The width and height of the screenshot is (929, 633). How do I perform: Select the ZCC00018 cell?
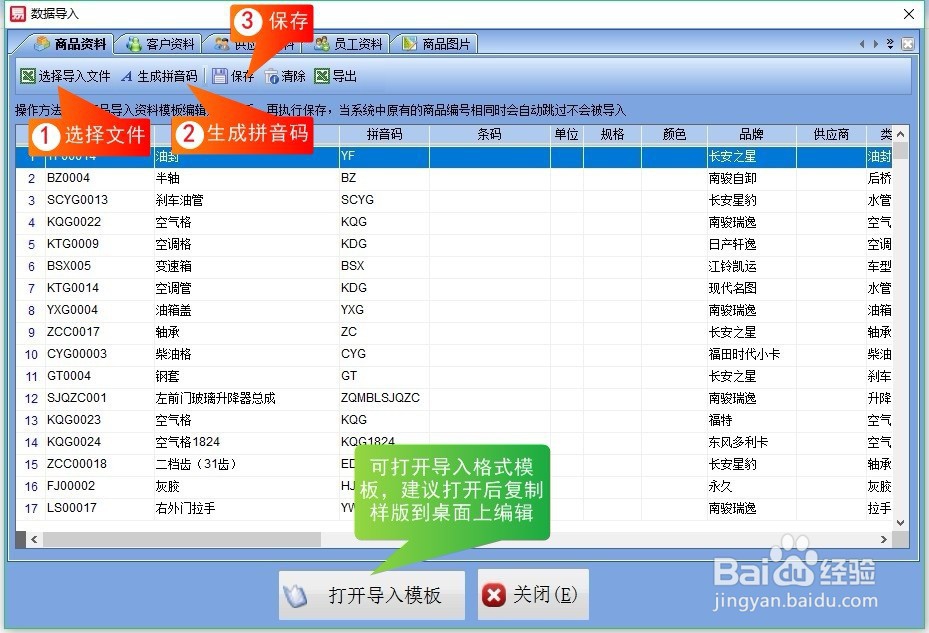click(x=99, y=463)
